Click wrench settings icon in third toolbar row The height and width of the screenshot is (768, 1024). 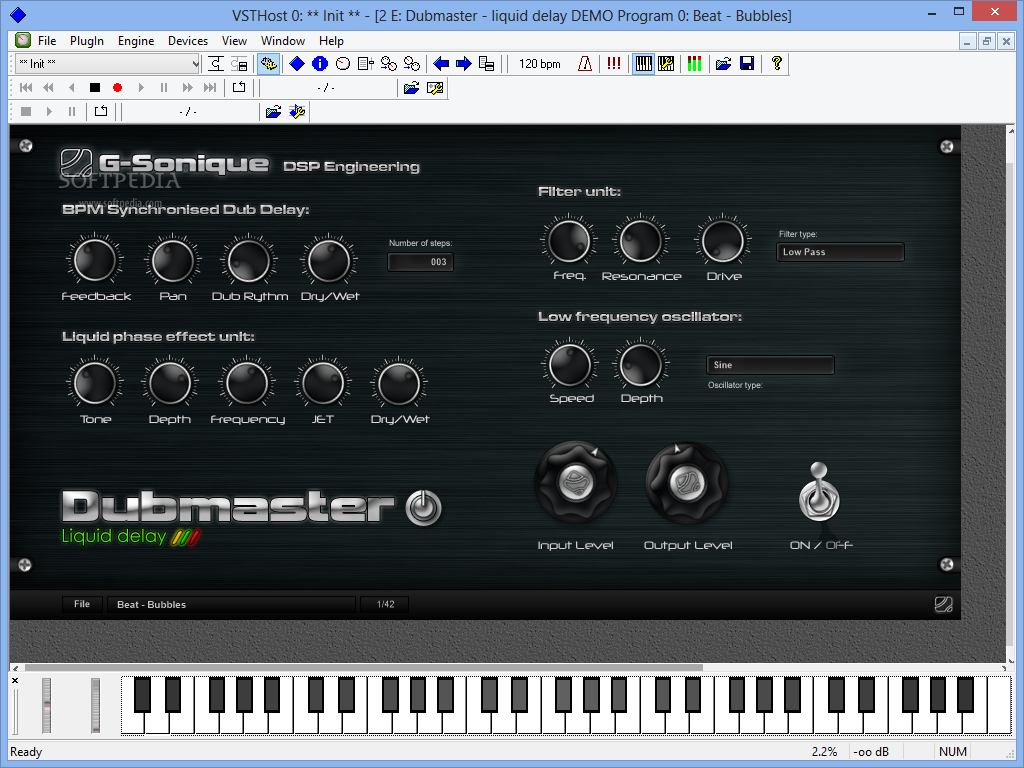coord(296,112)
